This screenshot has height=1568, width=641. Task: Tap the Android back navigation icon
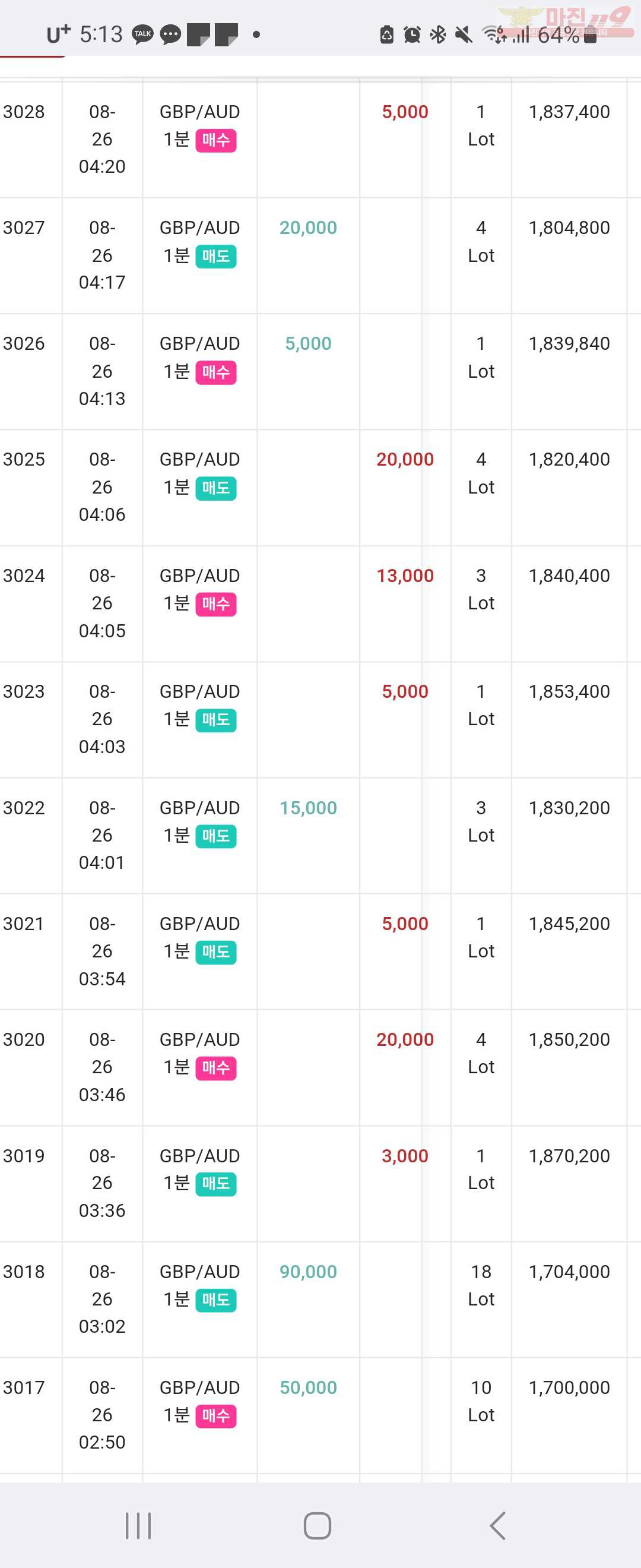(x=497, y=1525)
